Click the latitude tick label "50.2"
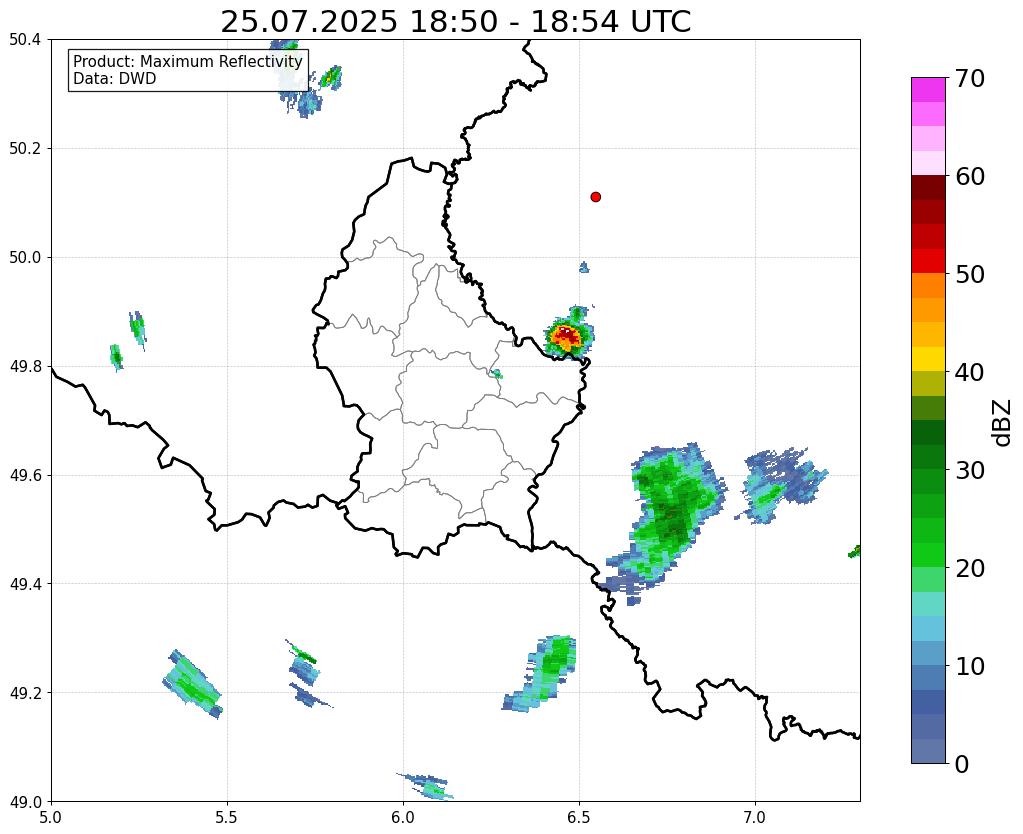 (25, 149)
